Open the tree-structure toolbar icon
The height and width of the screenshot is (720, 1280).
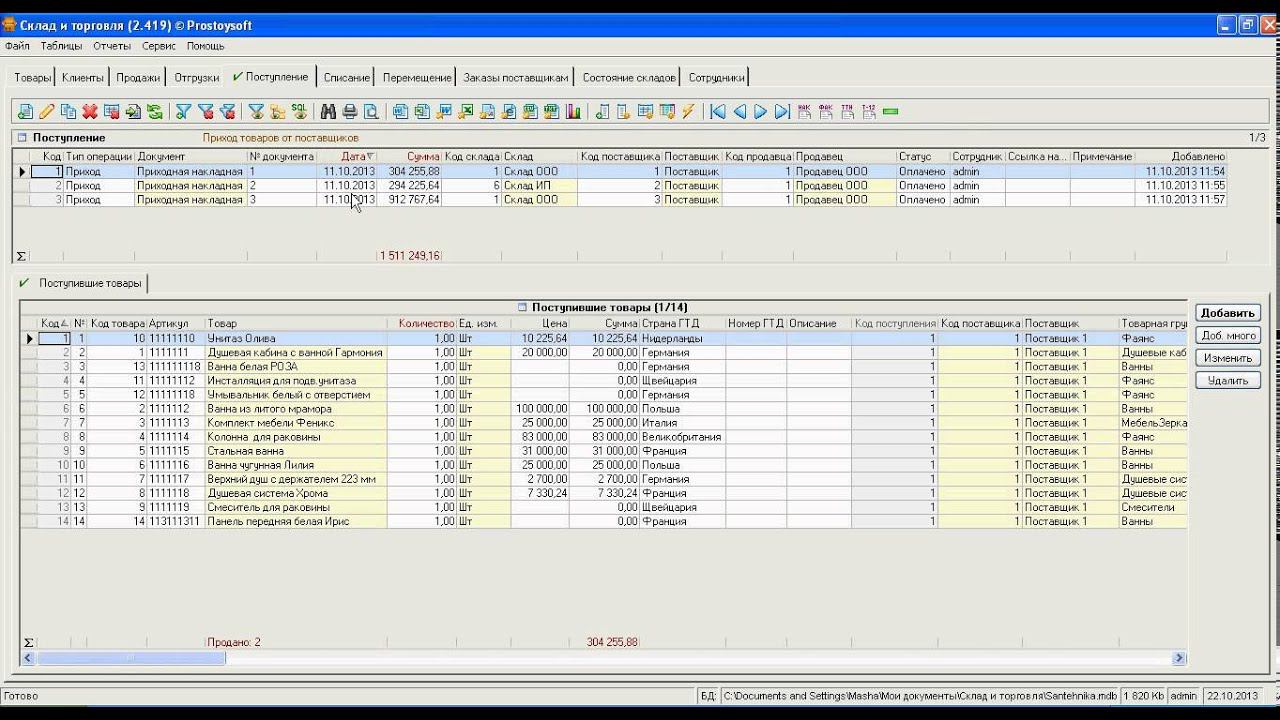click(x=277, y=112)
